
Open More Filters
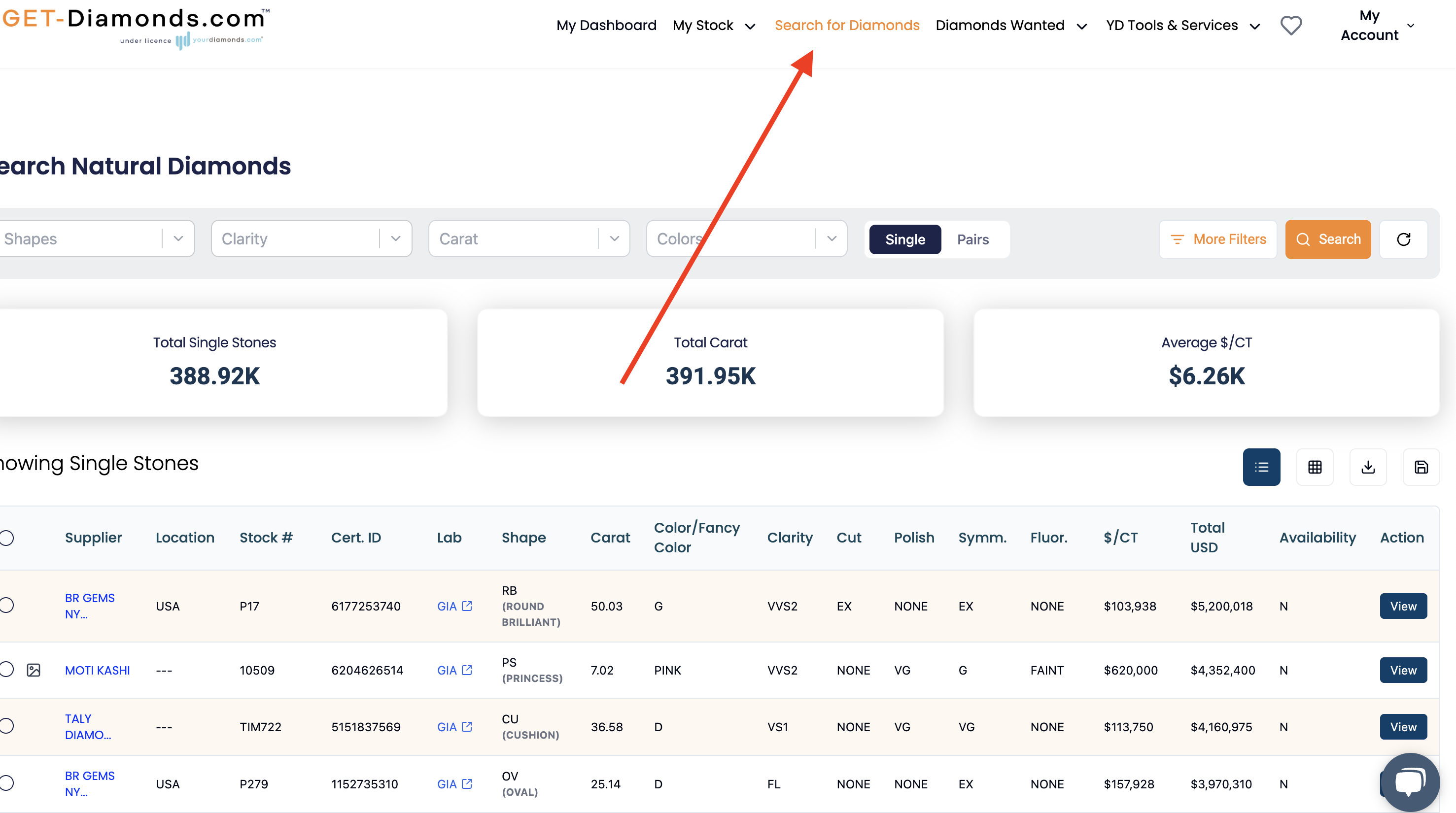pos(1218,239)
